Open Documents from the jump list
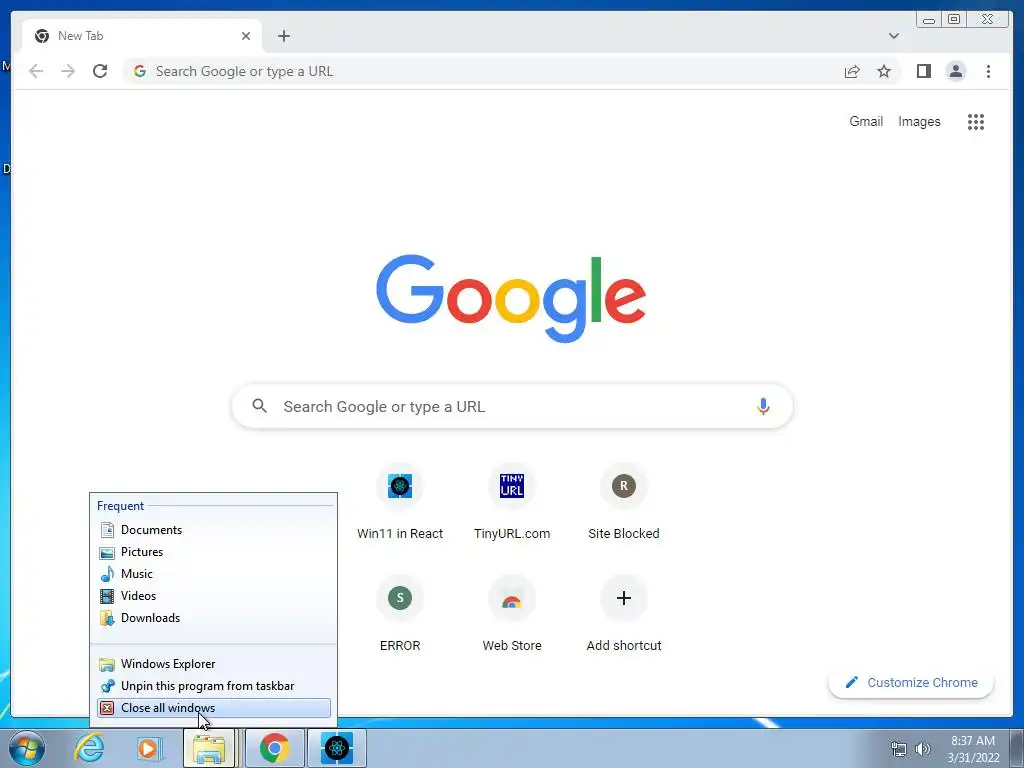Image resolution: width=1024 pixels, height=768 pixels. 214,530
